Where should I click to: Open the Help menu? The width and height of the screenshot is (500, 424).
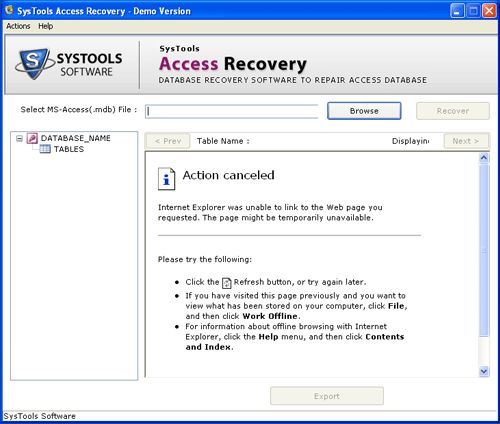[45, 26]
